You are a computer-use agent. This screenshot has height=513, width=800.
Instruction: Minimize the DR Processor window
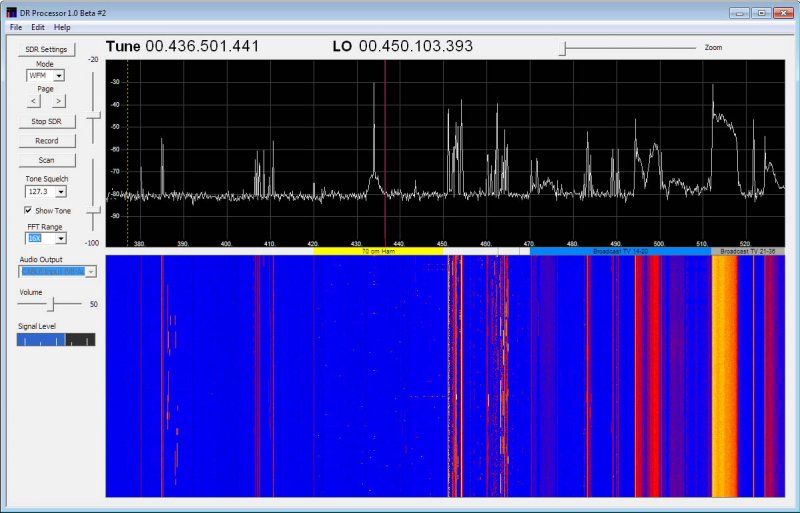[739, 13]
